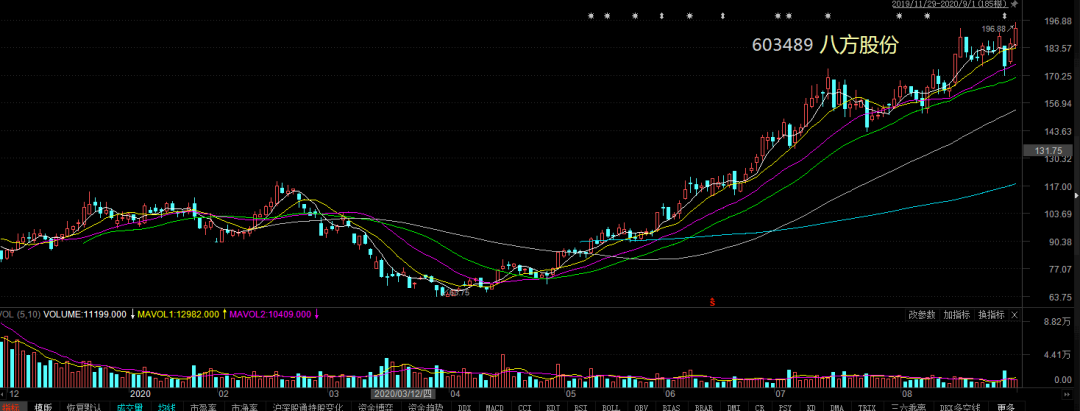This screenshot has height=411, width=1080.
Task: Switch to the TRIX indicator
Action: pyautogui.click(x=866, y=407)
